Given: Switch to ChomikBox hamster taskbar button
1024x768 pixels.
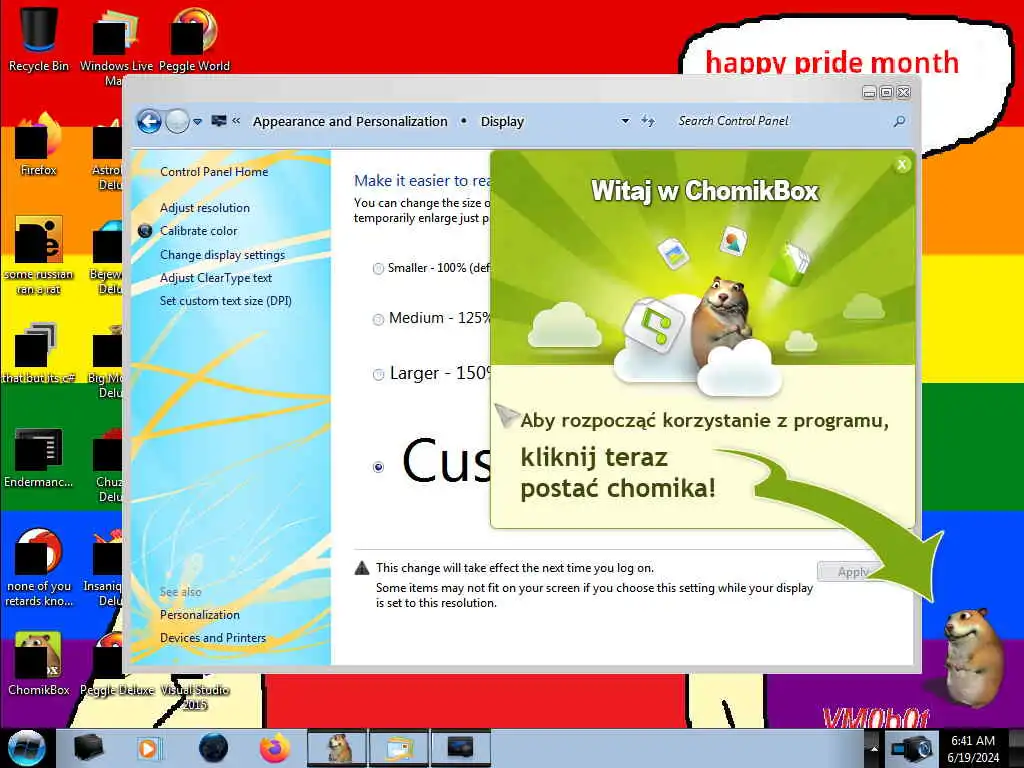Looking at the screenshot, I should tap(337, 748).
